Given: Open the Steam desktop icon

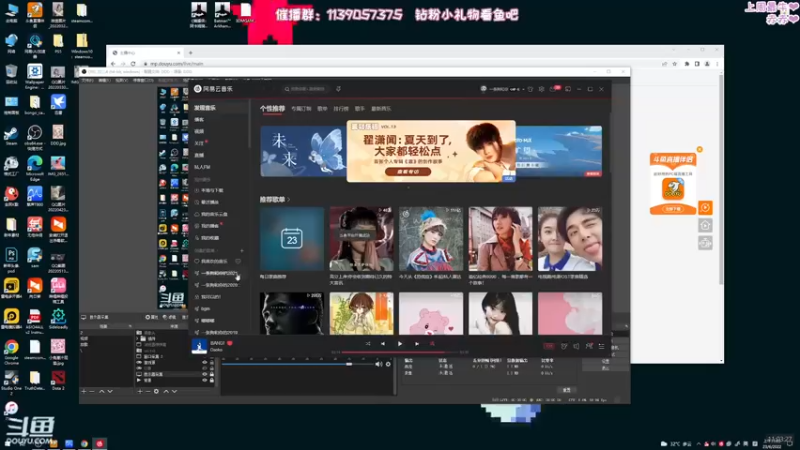Looking at the screenshot, I should [11, 136].
